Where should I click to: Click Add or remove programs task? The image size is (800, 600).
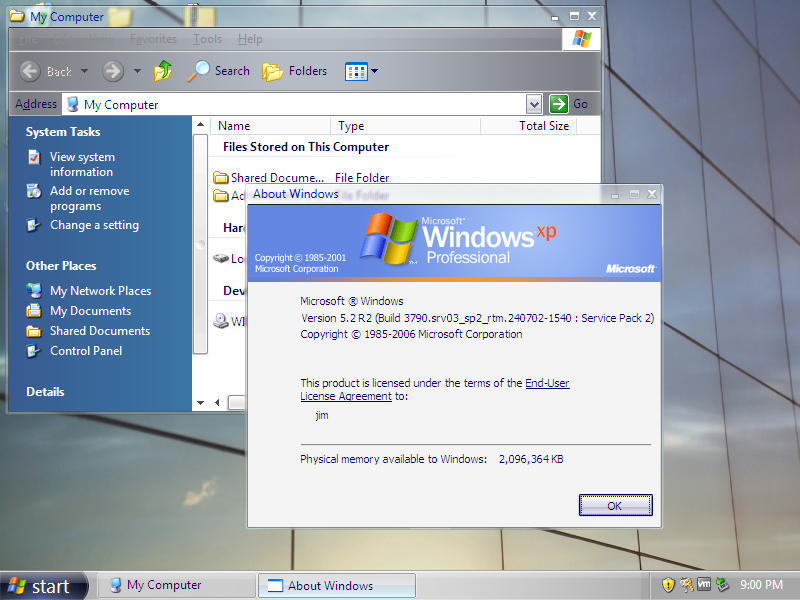[x=89, y=198]
